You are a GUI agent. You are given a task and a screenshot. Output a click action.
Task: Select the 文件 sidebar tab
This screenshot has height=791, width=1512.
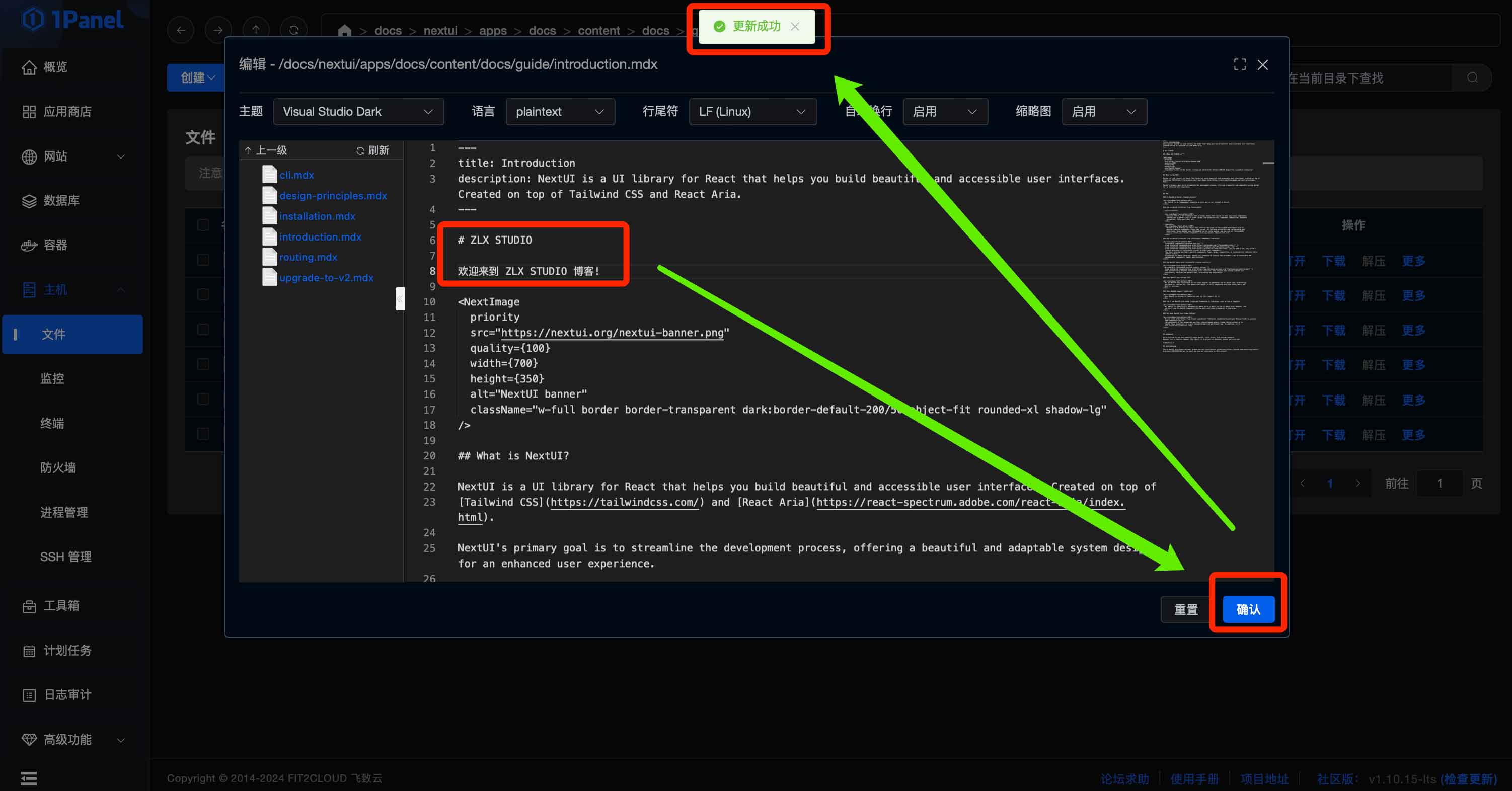(72, 335)
